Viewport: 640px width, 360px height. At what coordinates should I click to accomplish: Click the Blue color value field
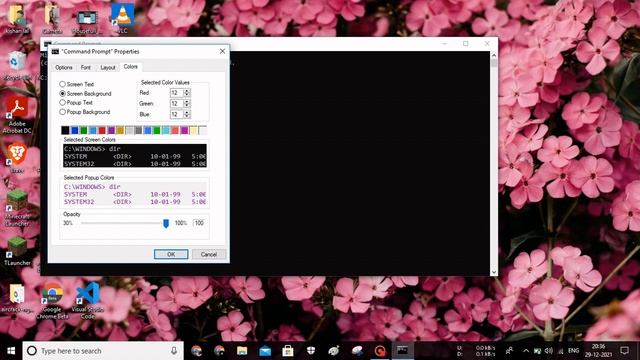(x=177, y=114)
